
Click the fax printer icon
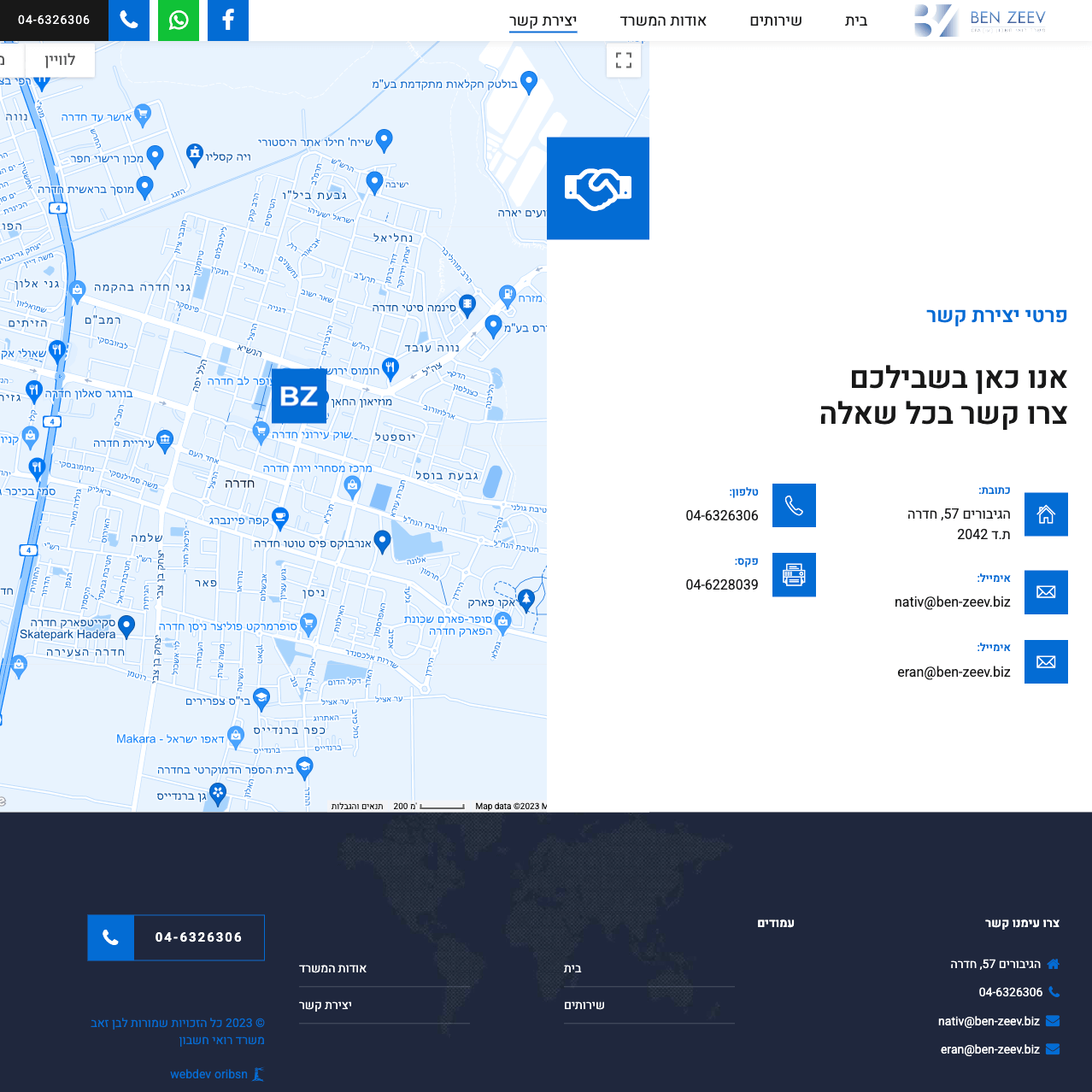click(794, 575)
